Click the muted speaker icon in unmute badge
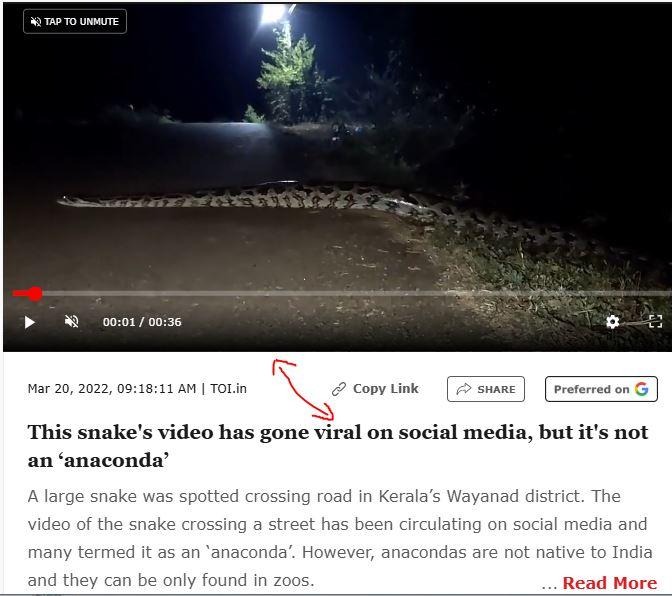This screenshot has width=672, height=596. point(36,21)
